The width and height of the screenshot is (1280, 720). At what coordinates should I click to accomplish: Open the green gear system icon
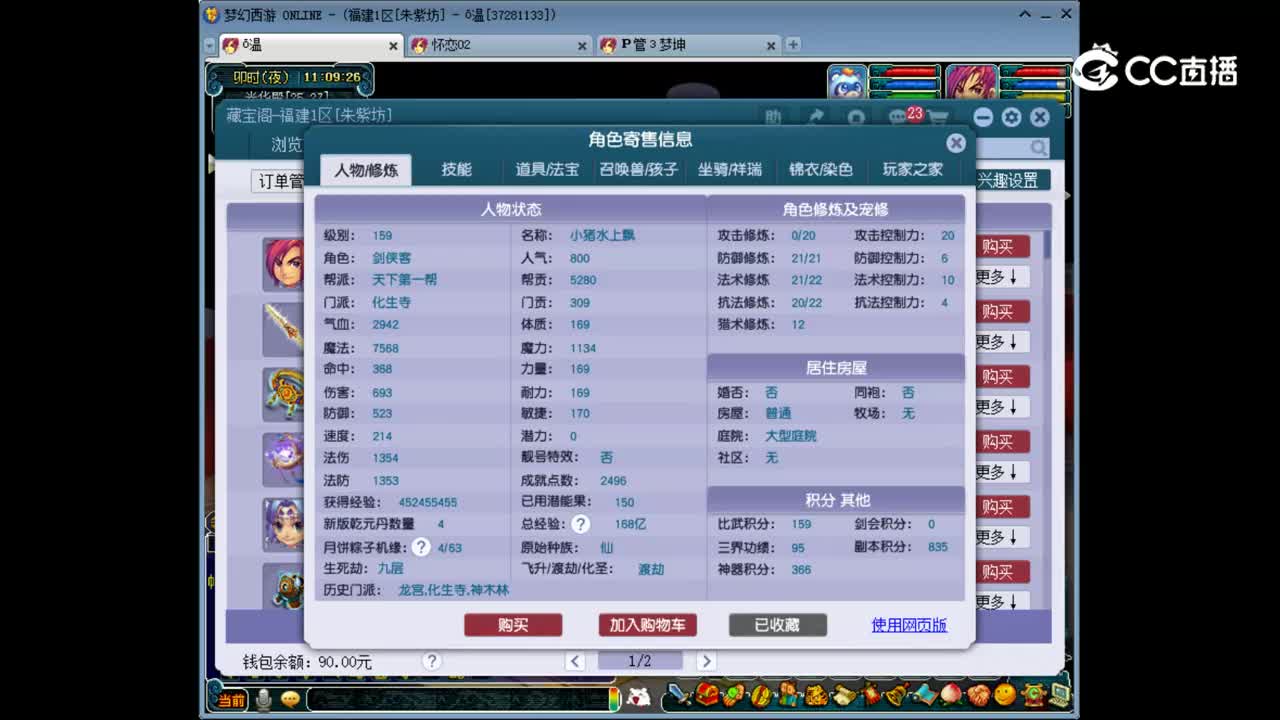tap(1033, 694)
